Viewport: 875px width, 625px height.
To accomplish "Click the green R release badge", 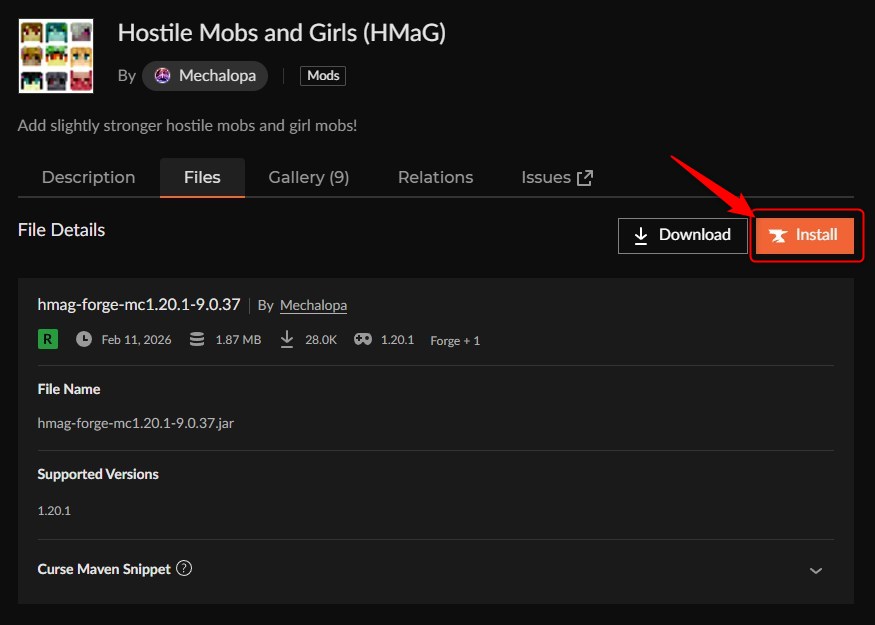I will click(47, 339).
